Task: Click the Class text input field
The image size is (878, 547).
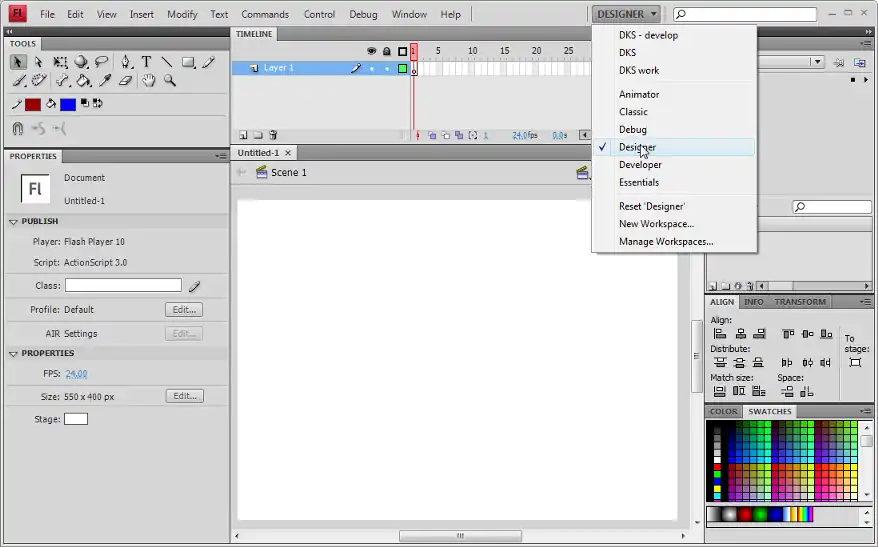Action: [x=123, y=285]
